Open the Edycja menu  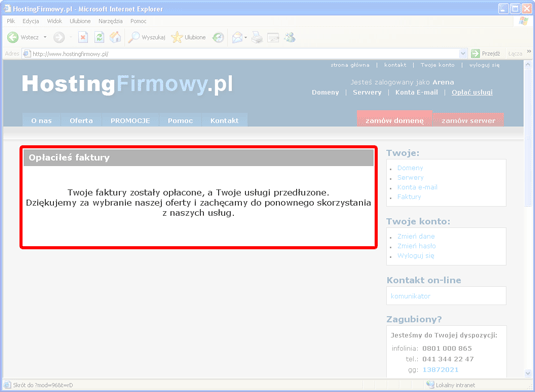pos(31,21)
